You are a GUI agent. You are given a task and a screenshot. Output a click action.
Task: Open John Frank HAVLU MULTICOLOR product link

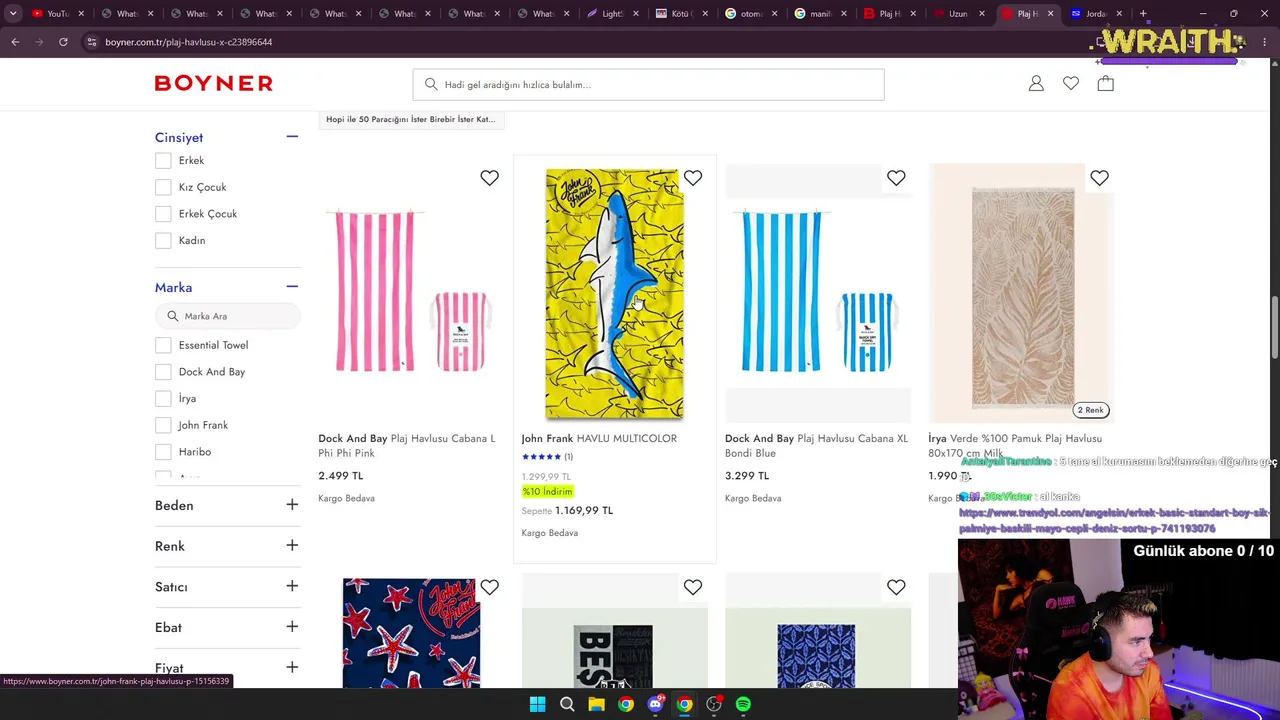[599, 438]
